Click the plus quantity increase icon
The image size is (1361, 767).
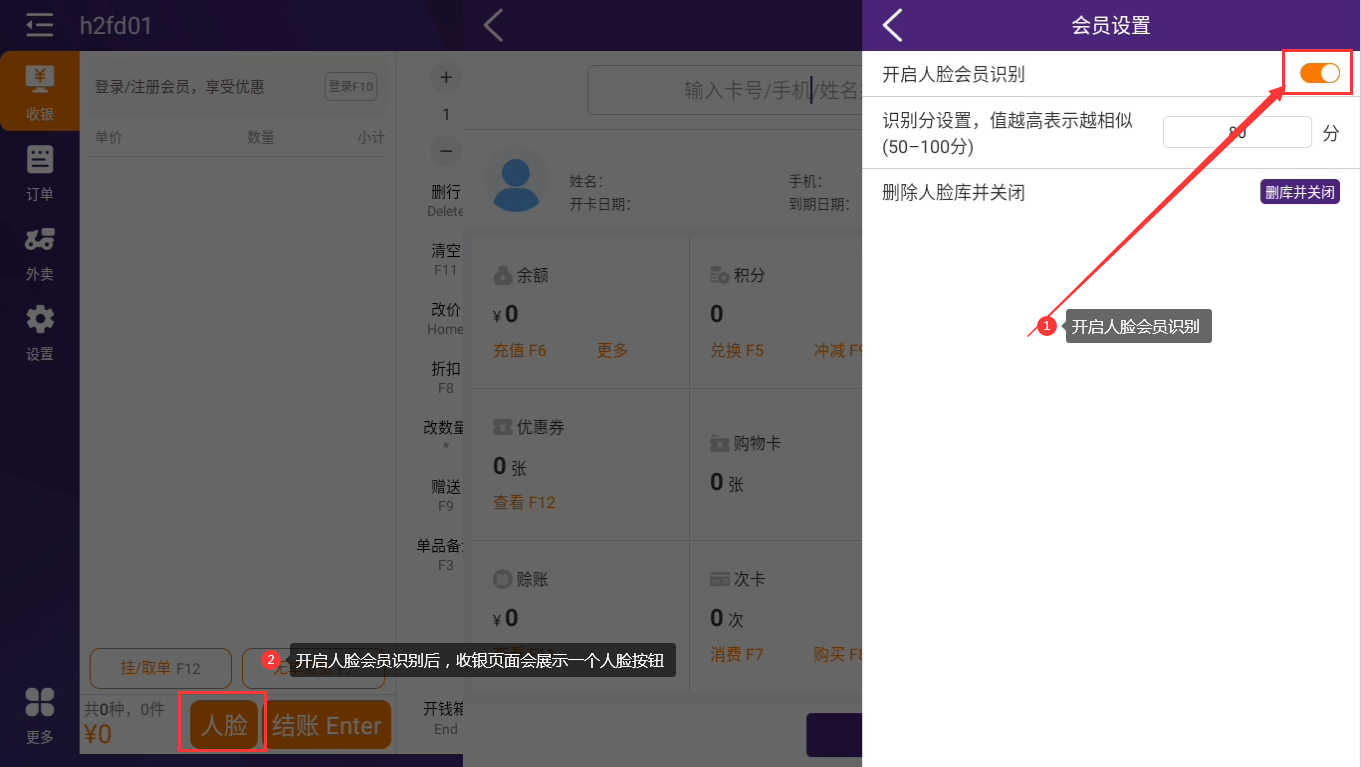tap(446, 78)
